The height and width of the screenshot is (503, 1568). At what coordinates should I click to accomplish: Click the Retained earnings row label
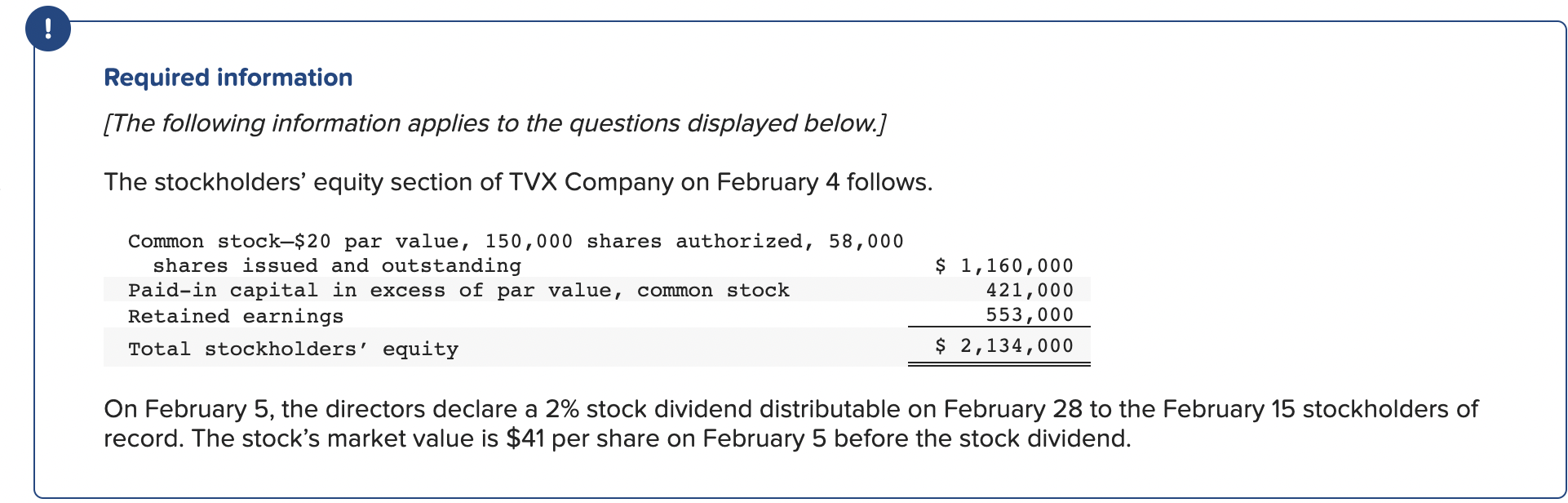coord(236,316)
